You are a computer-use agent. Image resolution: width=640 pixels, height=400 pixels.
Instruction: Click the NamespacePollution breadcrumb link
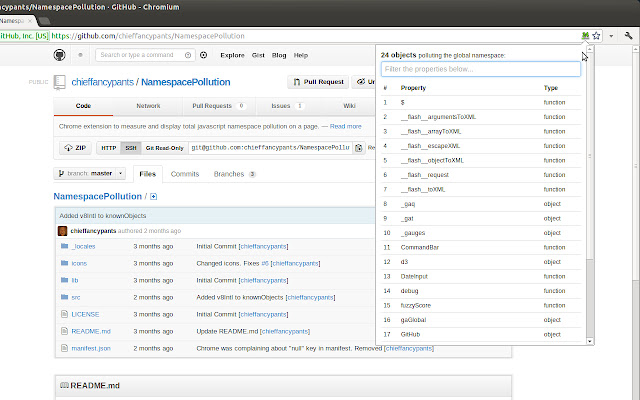pos(98,196)
